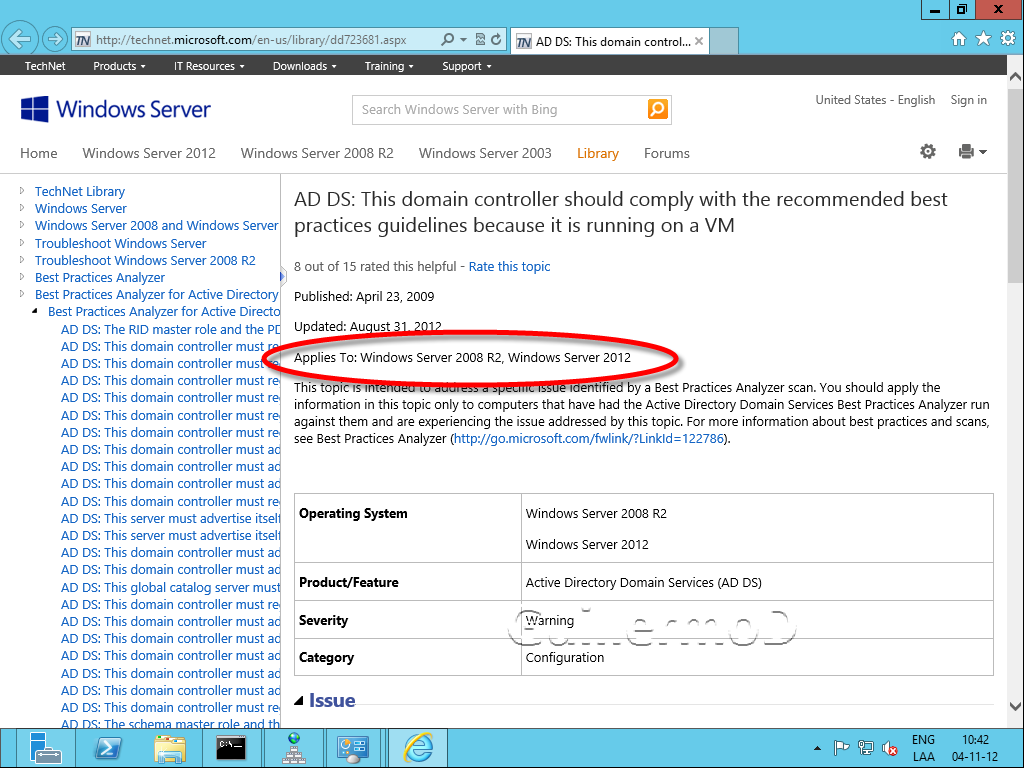This screenshot has width=1024, height=768.
Task: Open the page settings gear icon
Action: [x=928, y=152]
